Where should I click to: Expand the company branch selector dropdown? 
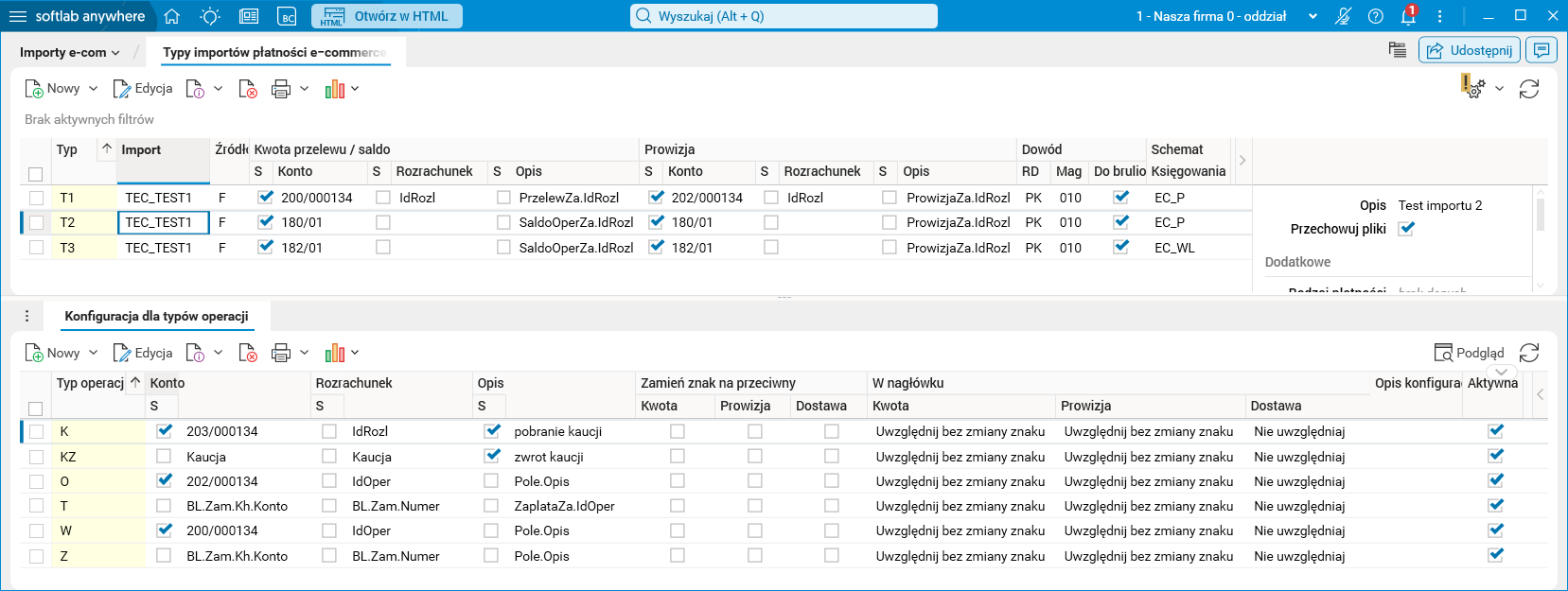coord(1313,16)
